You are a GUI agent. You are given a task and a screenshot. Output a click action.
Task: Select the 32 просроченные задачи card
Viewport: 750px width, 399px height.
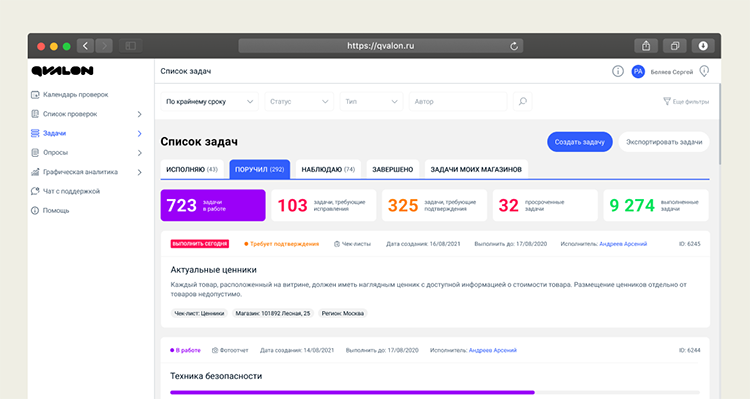[x=545, y=205]
